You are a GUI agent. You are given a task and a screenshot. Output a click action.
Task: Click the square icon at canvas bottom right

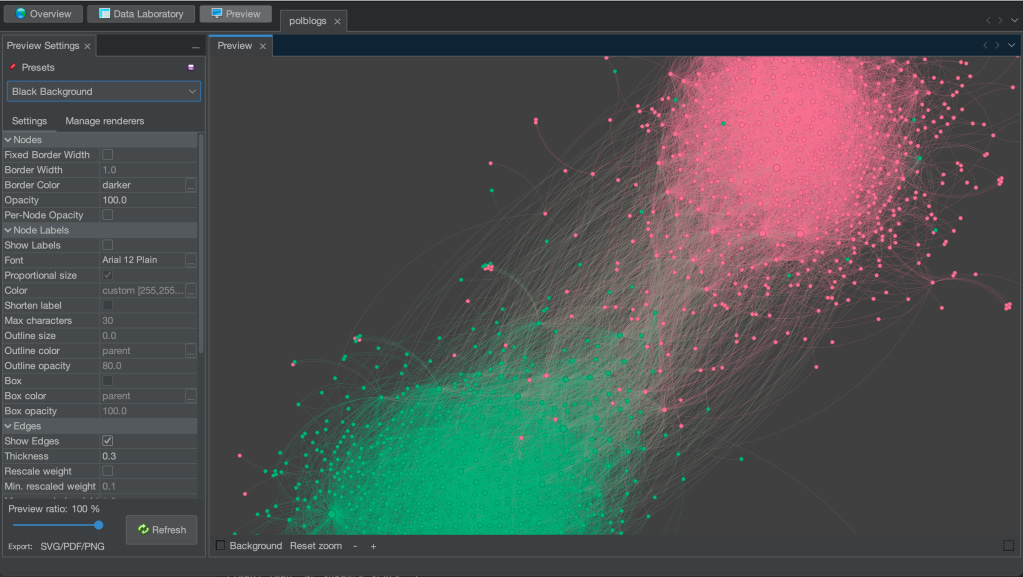[x=1009, y=545]
